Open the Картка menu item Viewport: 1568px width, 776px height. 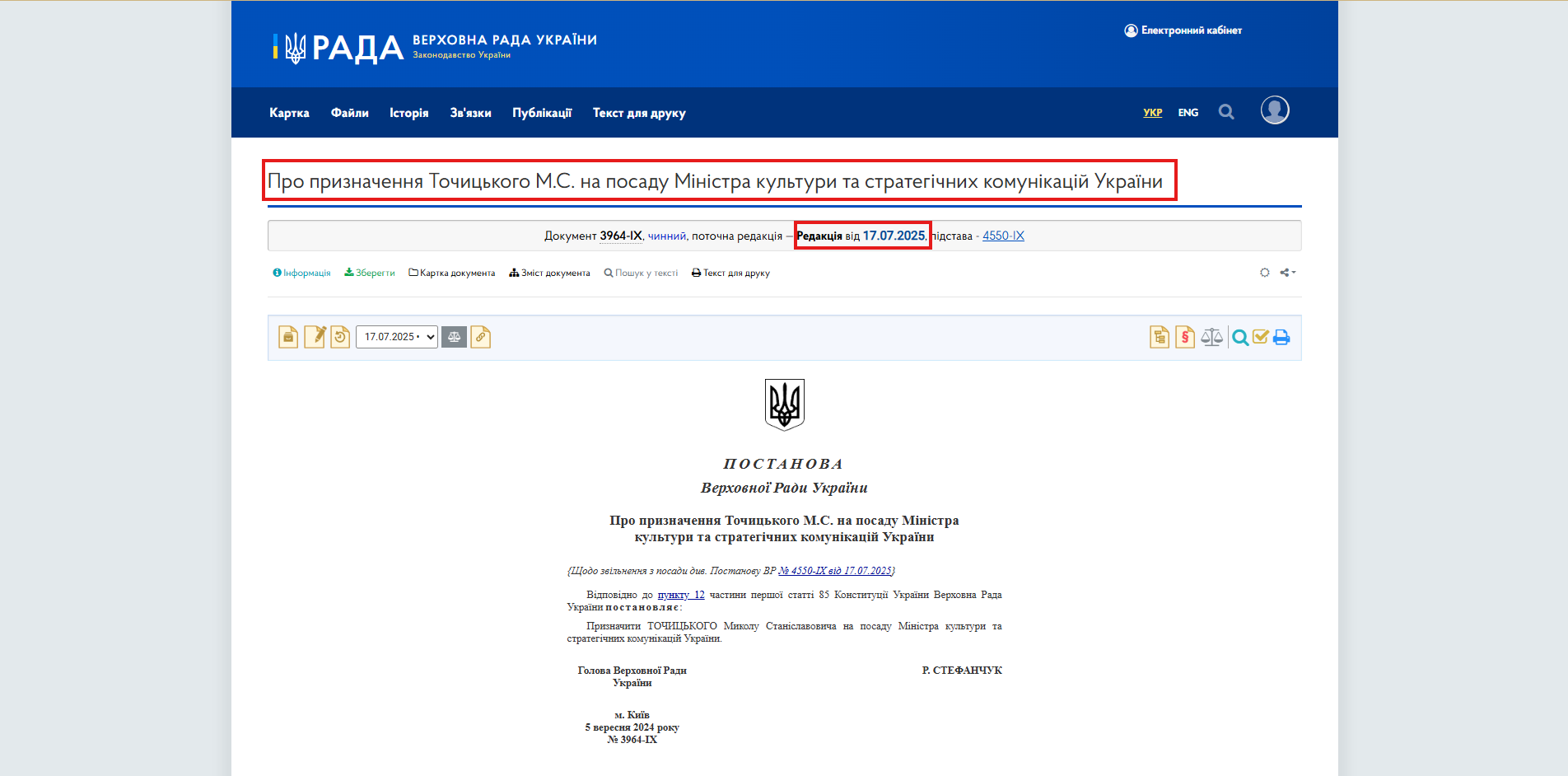tap(289, 113)
